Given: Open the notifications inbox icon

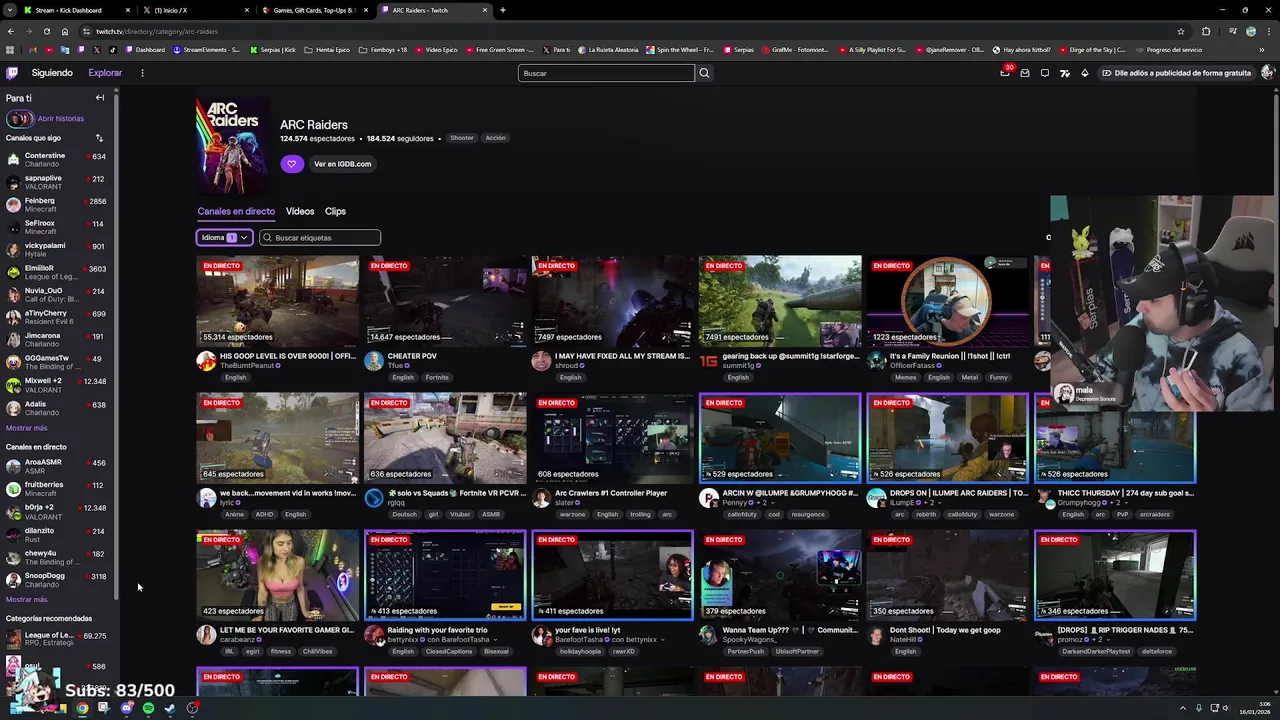Looking at the screenshot, I should [x=1025, y=73].
